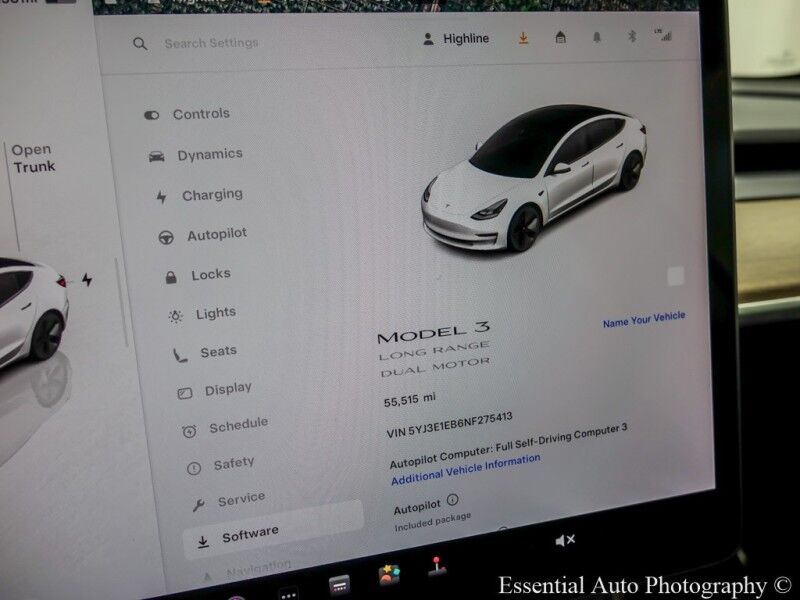Screen dimensions: 800x600
Task: Open the Bluetooth status icon
Action: click(632, 36)
